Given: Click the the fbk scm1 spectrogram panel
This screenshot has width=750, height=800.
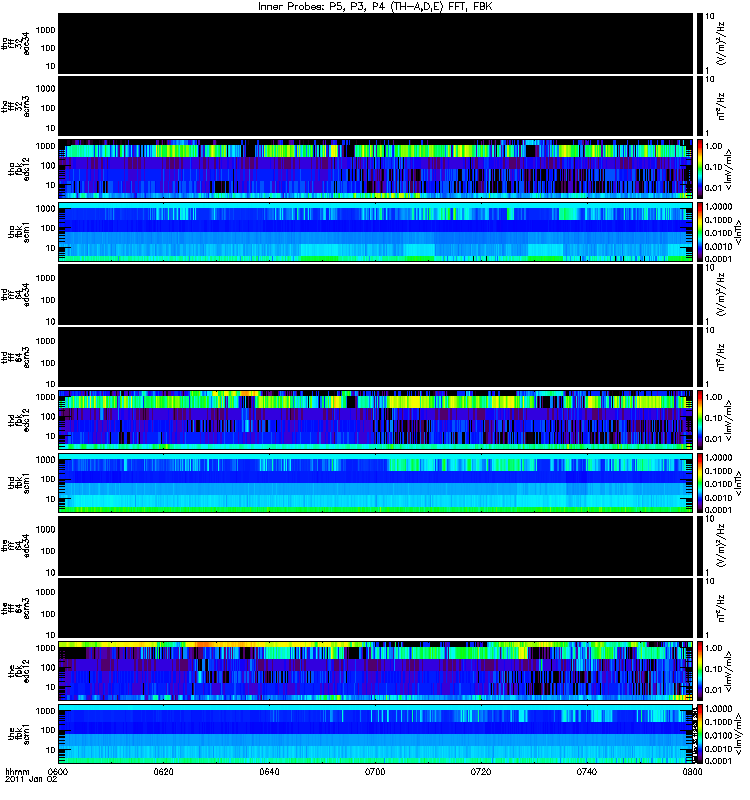Looking at the screenshot, I should pos(375,734).
